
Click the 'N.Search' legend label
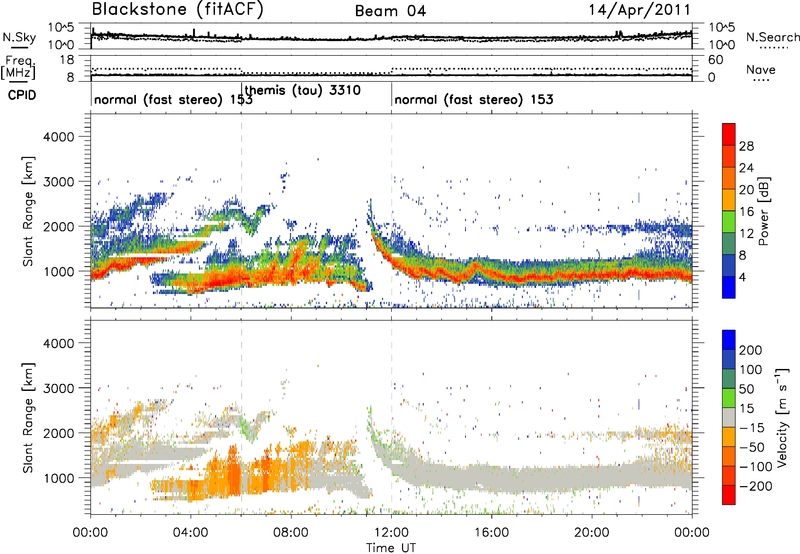click(772, 37)
